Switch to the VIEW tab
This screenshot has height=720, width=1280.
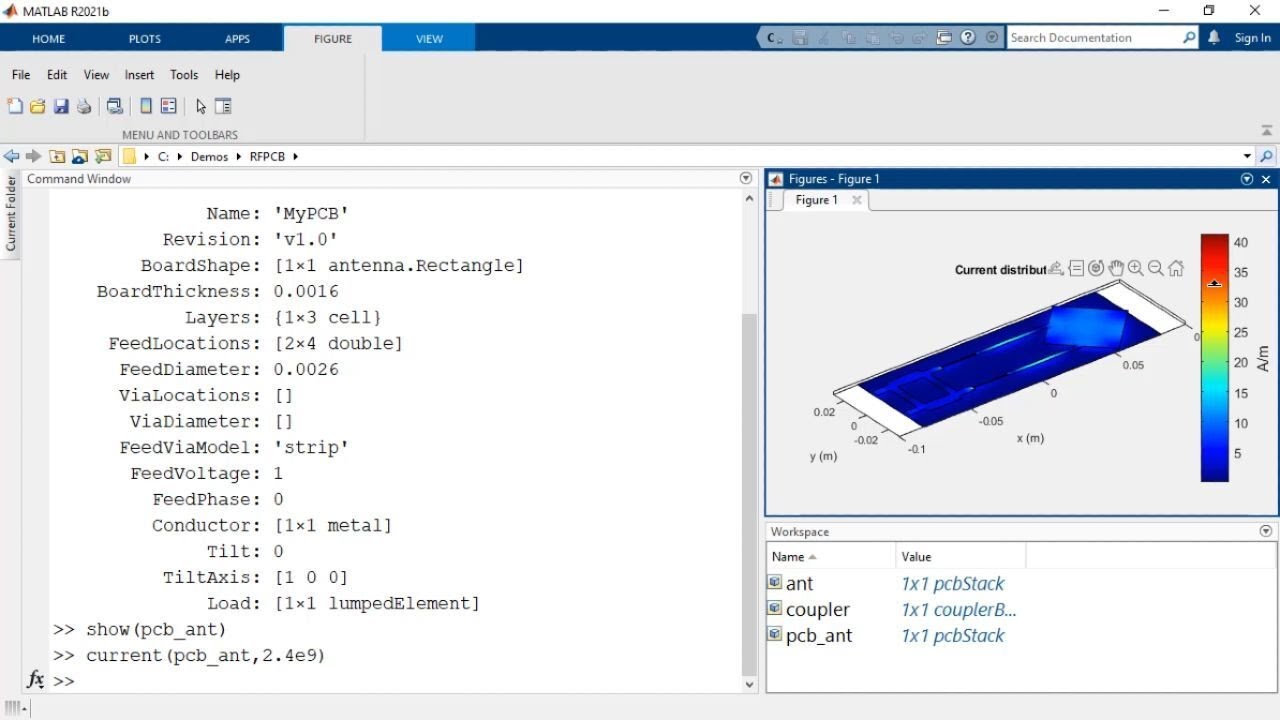(429, 39)
